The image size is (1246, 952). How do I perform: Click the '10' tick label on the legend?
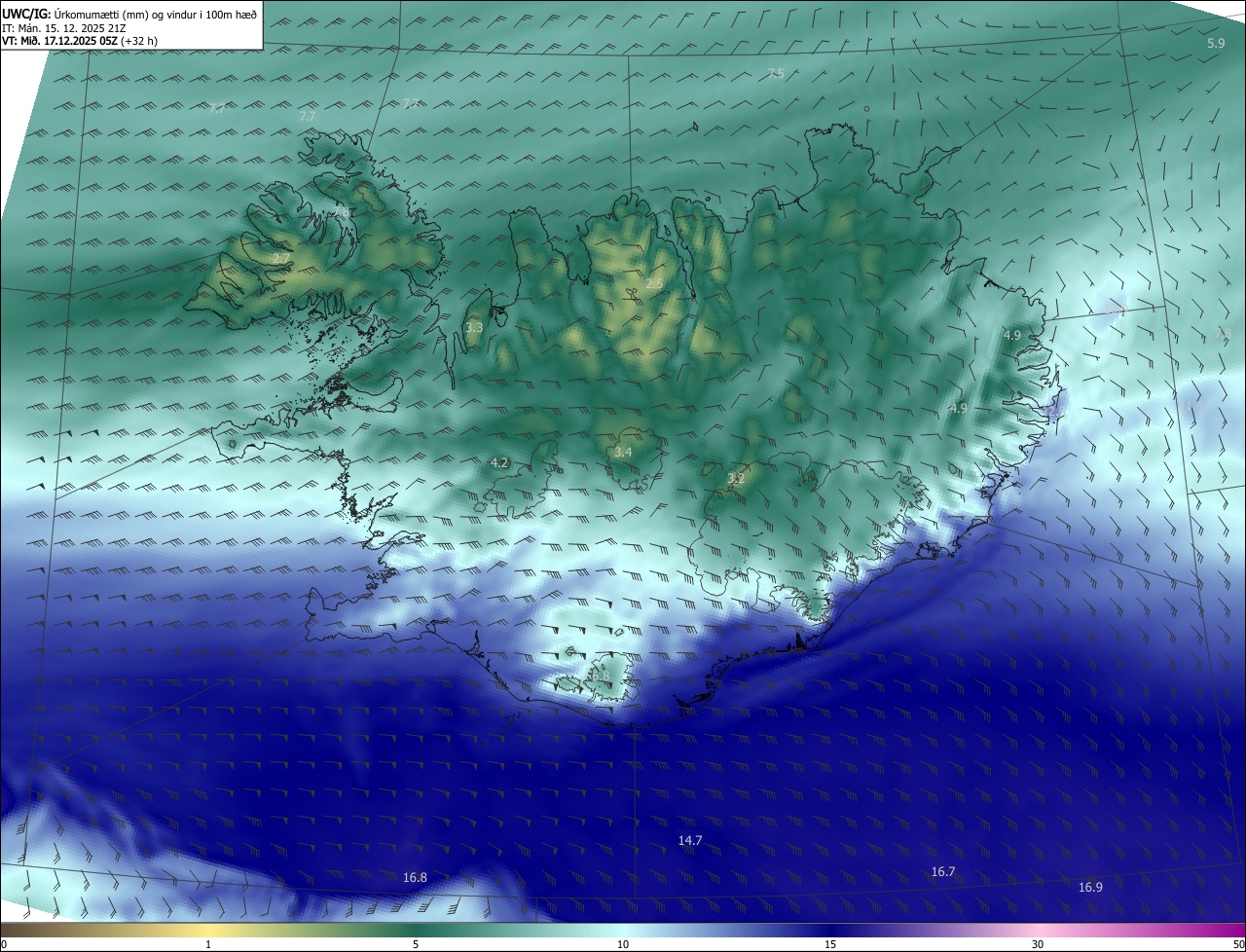pyautogui.click(x=623, y=945)
